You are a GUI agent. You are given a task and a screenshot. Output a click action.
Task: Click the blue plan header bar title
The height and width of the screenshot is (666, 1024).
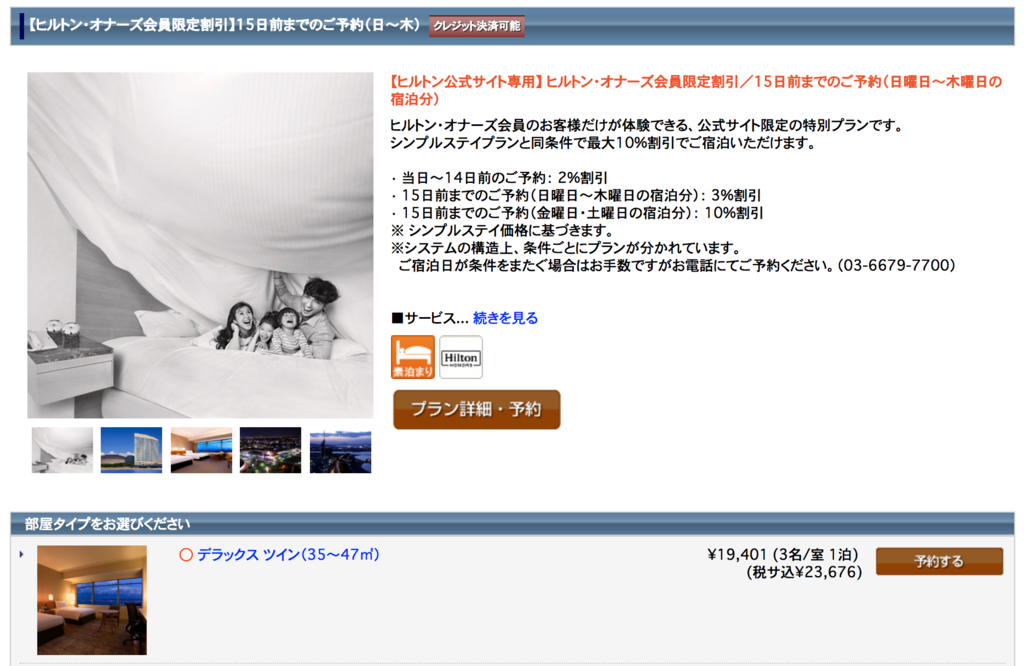(x=224, y=25)
